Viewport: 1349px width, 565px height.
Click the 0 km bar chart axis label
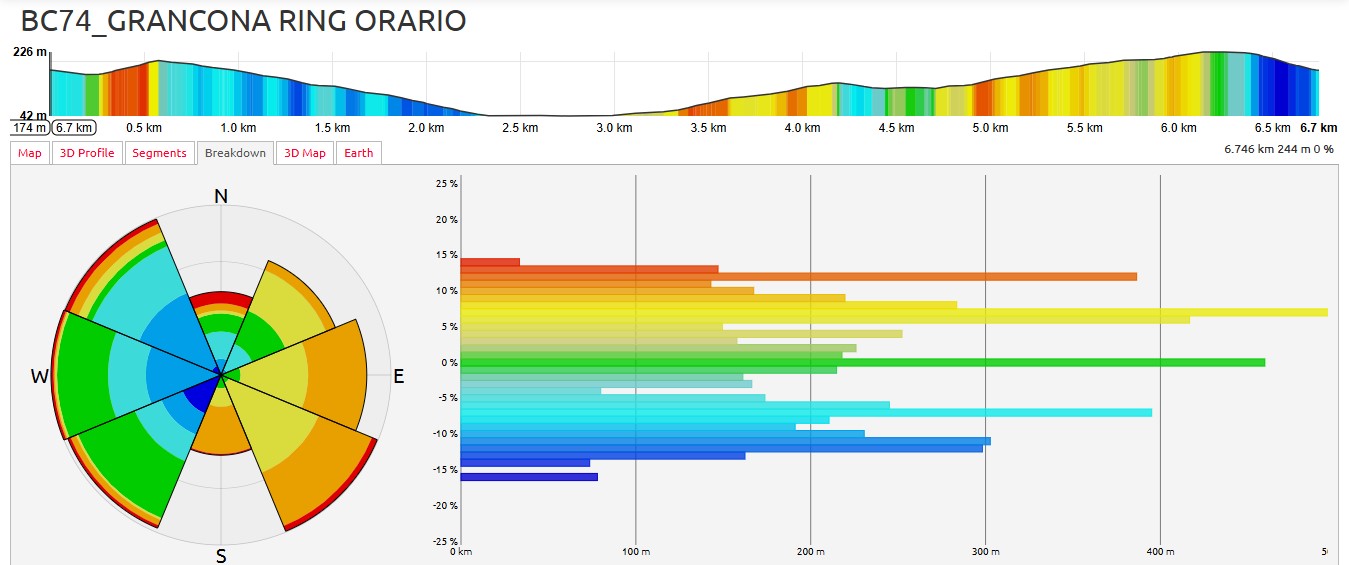[x=460, y=552]
